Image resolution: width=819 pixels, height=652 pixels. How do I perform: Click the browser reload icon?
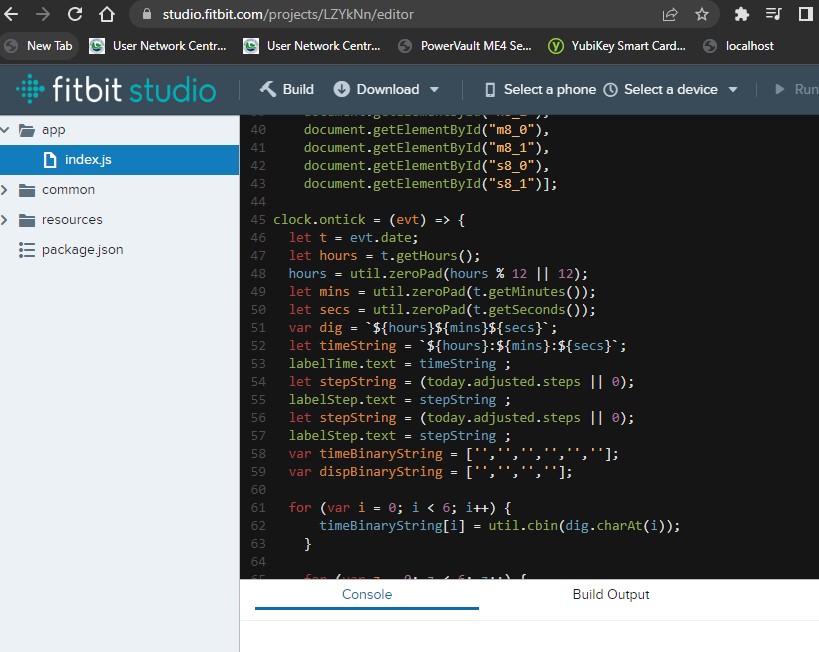click(75, 14)
